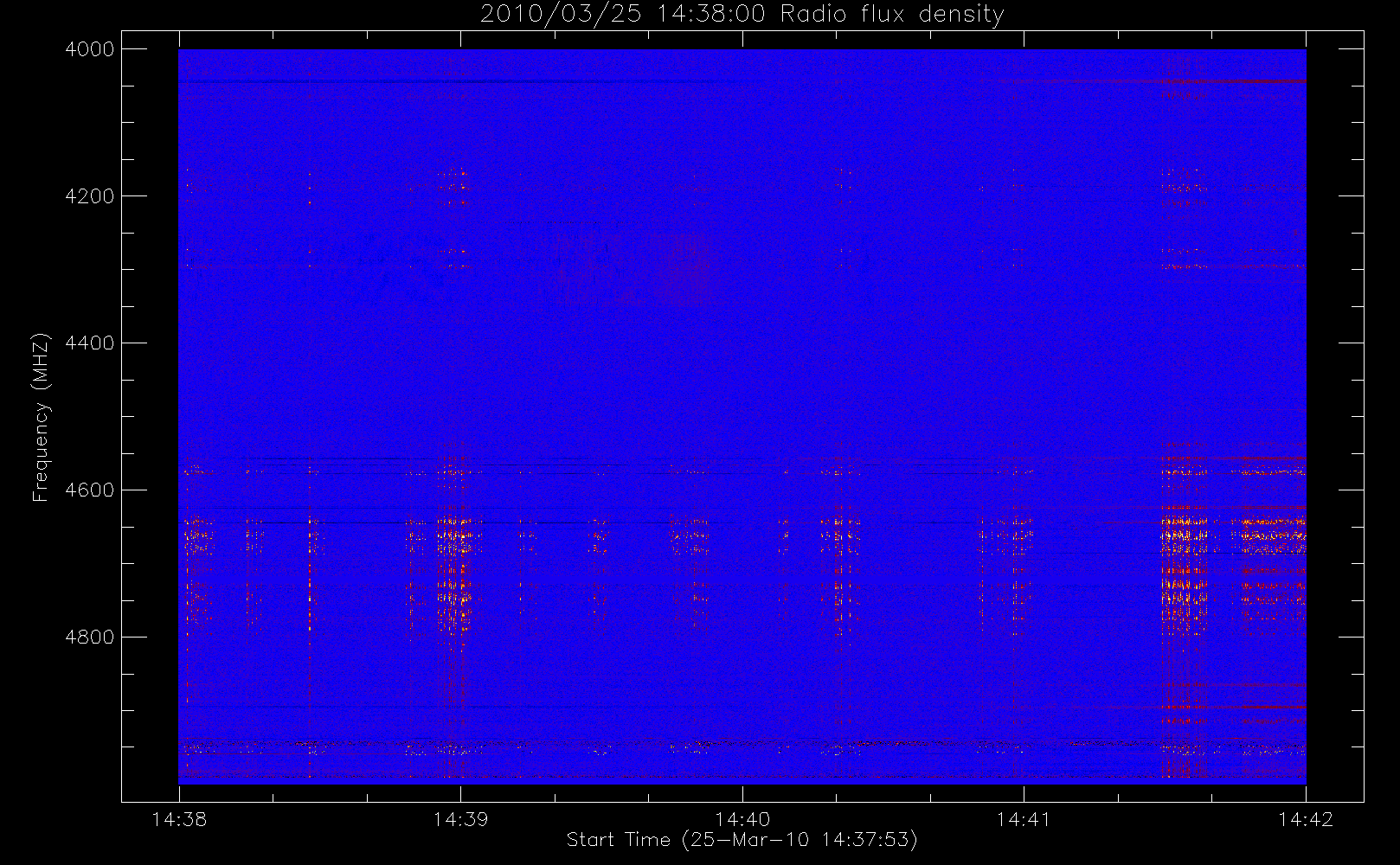Click the 'Frequency (MHZ)' axis label
The width and height of the screenshot is (1400, 865).
click(x=40, y=417)
